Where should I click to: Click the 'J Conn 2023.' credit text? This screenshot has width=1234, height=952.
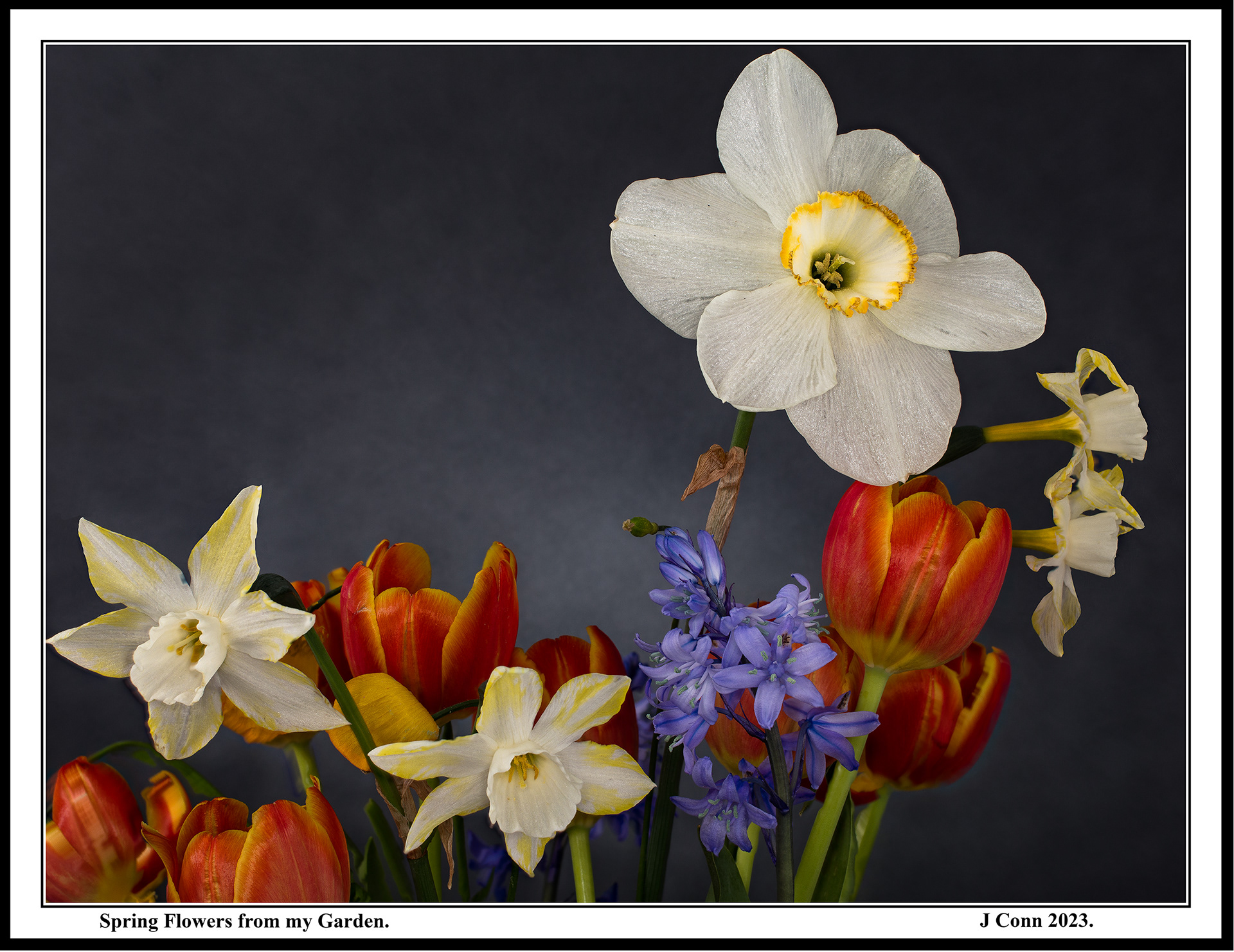click(x=1036, y=921)
